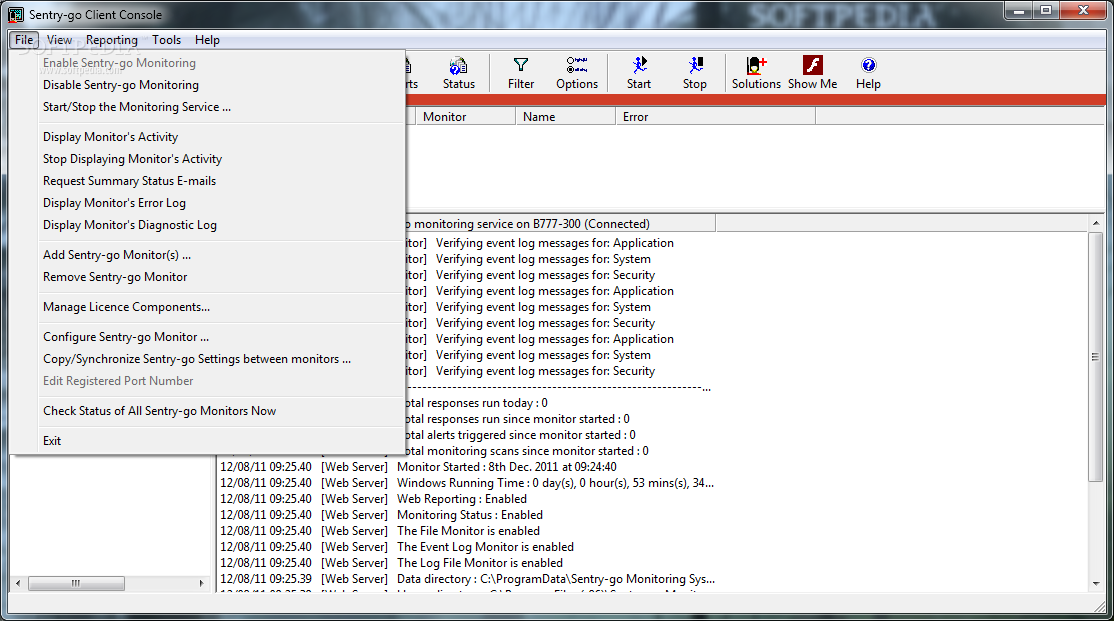Click the Monitor column header
Screen dimensions: 1114x621
click(465, 117)
